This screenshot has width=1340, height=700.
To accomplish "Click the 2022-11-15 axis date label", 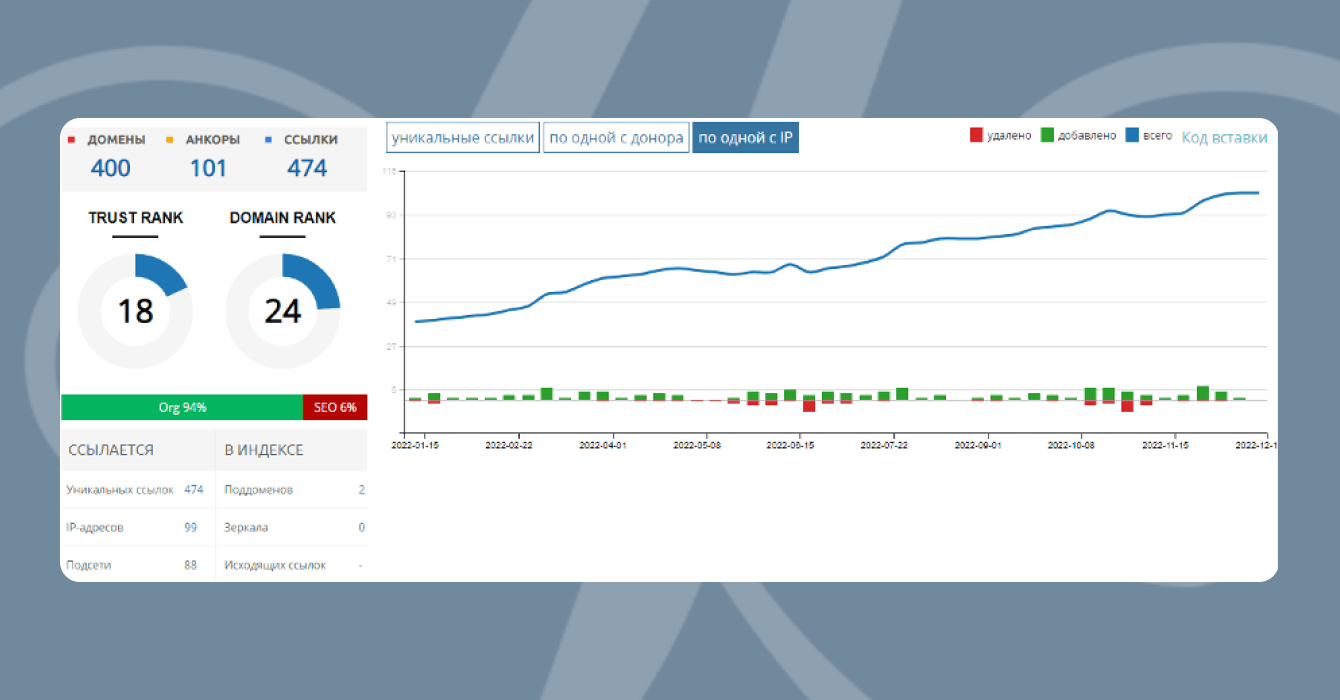I will click(x=1165, y=446).
